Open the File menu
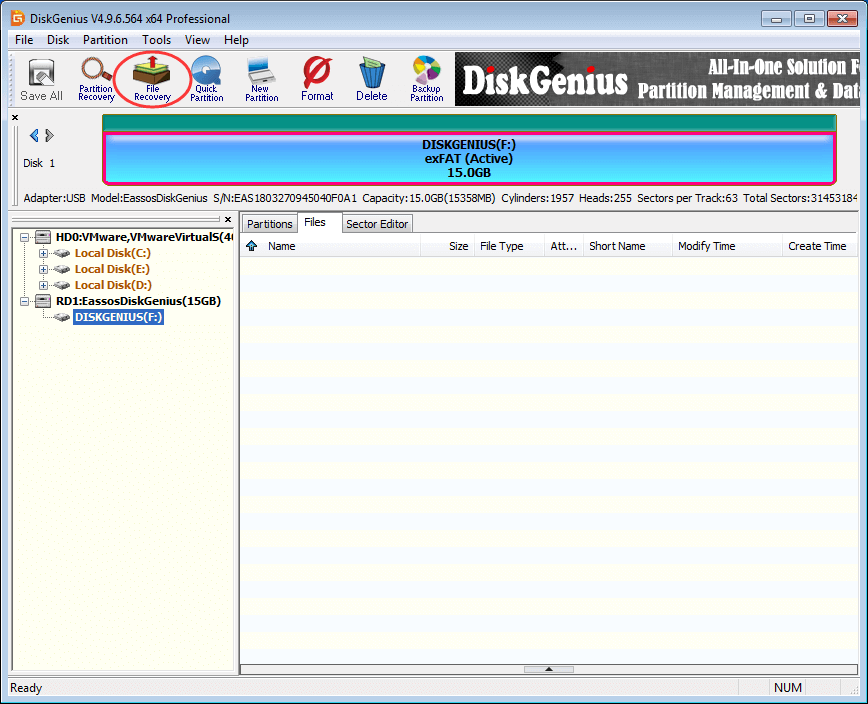868x704 pixels. [24, 40]
